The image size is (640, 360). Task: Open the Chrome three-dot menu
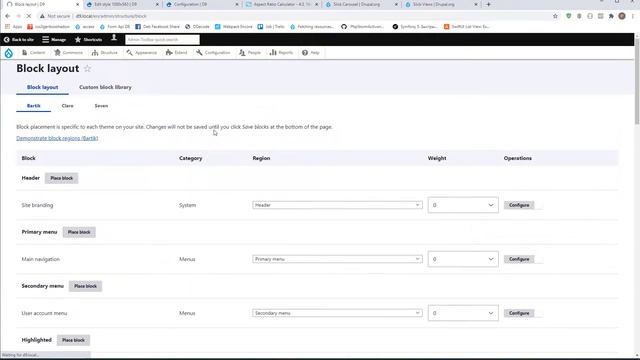coord(633,16)
